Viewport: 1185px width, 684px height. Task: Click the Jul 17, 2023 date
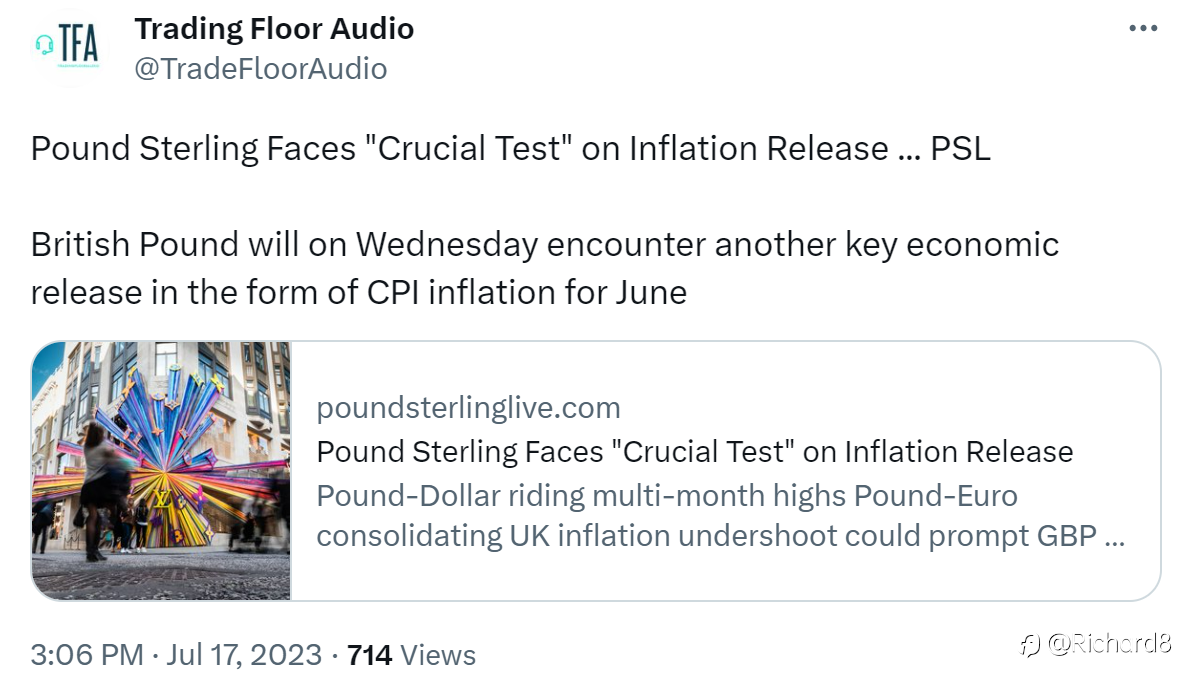tap(246, 655)
